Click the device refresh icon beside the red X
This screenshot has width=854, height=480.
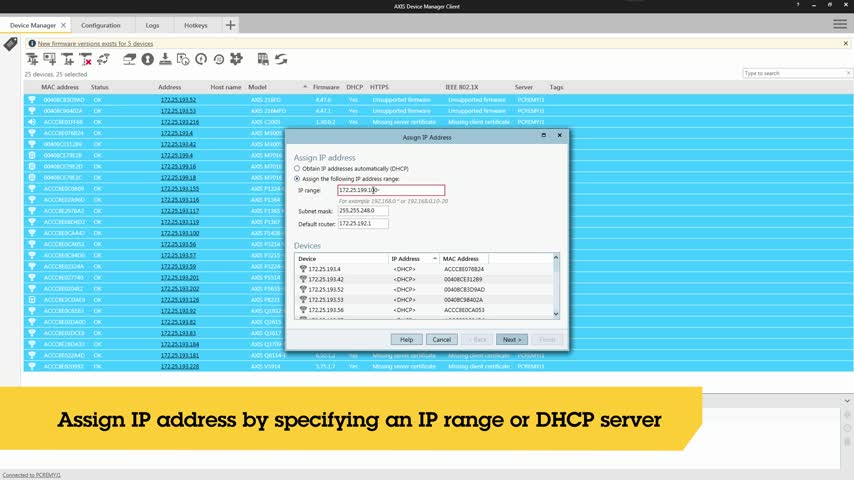pos(103,59)
